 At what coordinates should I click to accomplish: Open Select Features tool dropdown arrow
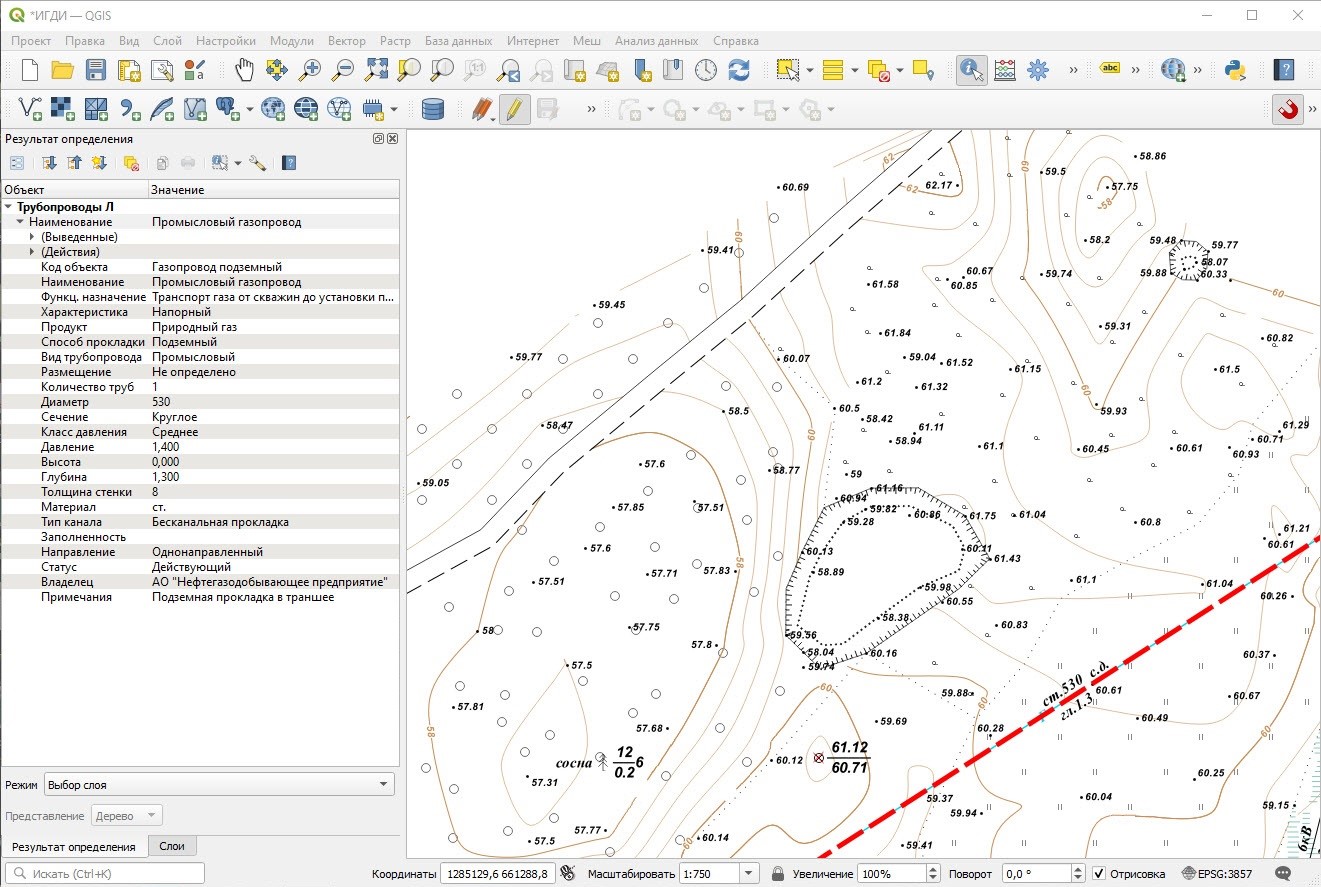tap(809, 70)
